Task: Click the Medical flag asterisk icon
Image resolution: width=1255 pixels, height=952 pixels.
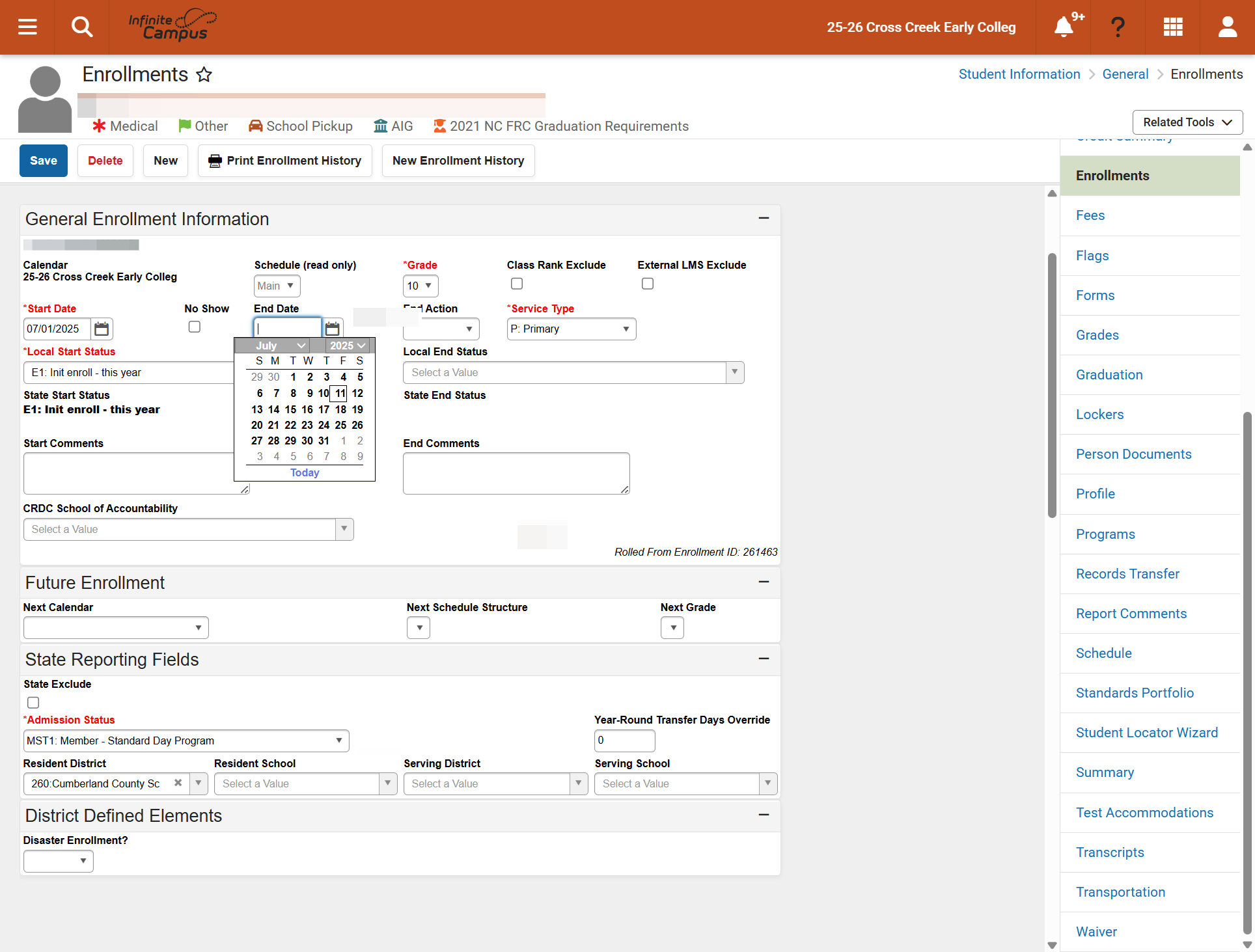Action: (x=99, y=126)
